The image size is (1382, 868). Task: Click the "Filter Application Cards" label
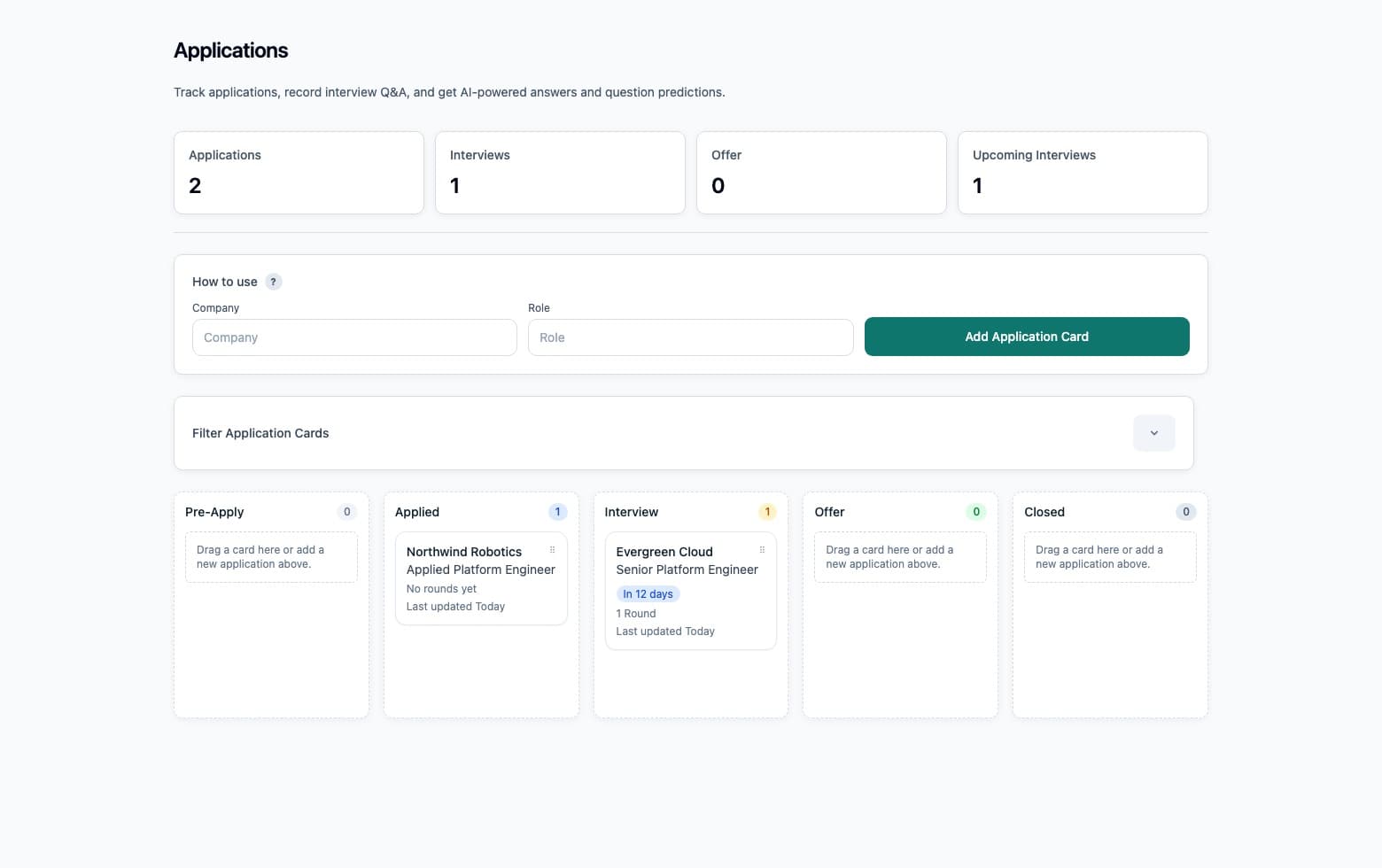tap(260, 433)
